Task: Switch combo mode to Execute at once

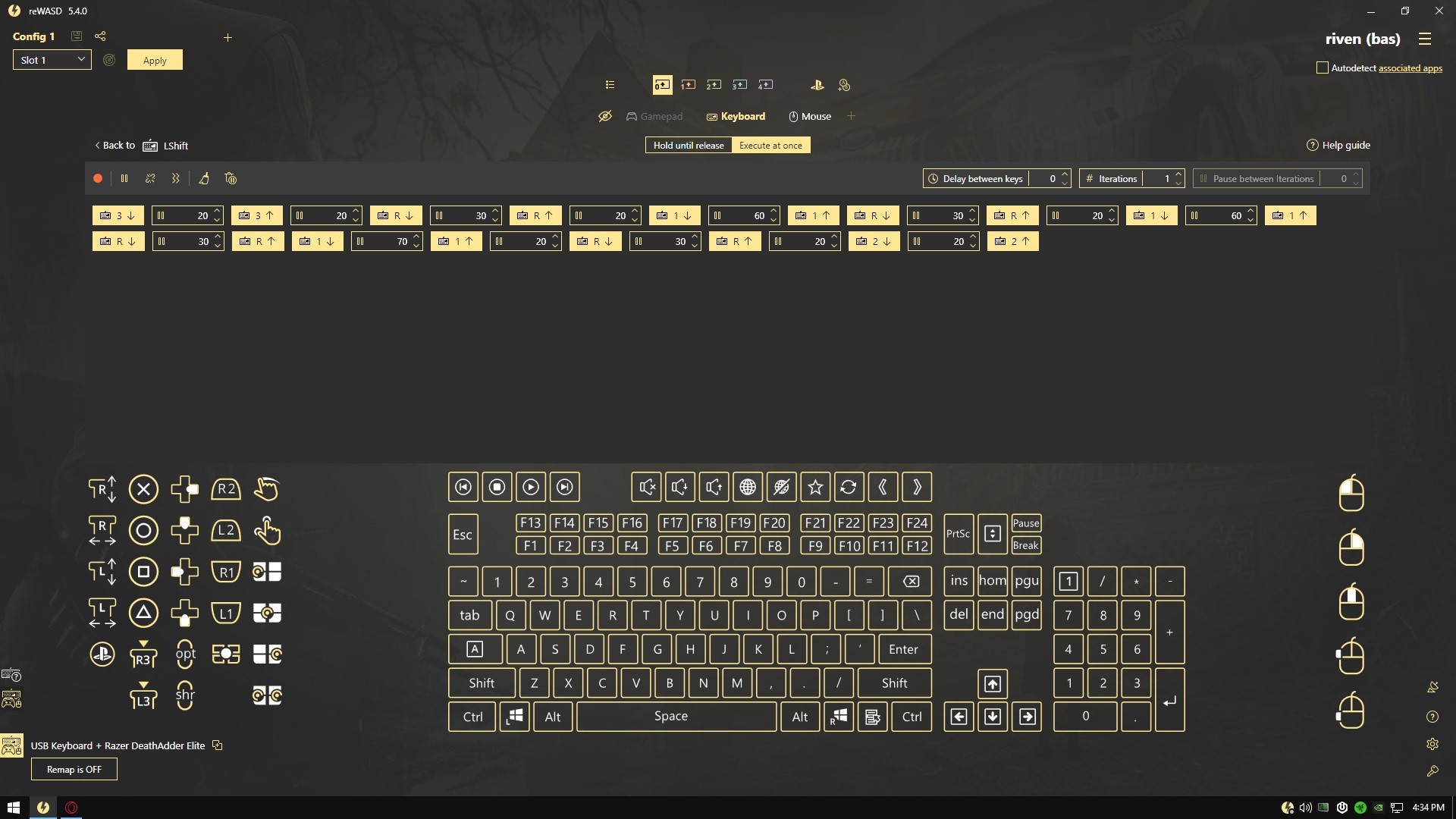Action: [770, 146]
